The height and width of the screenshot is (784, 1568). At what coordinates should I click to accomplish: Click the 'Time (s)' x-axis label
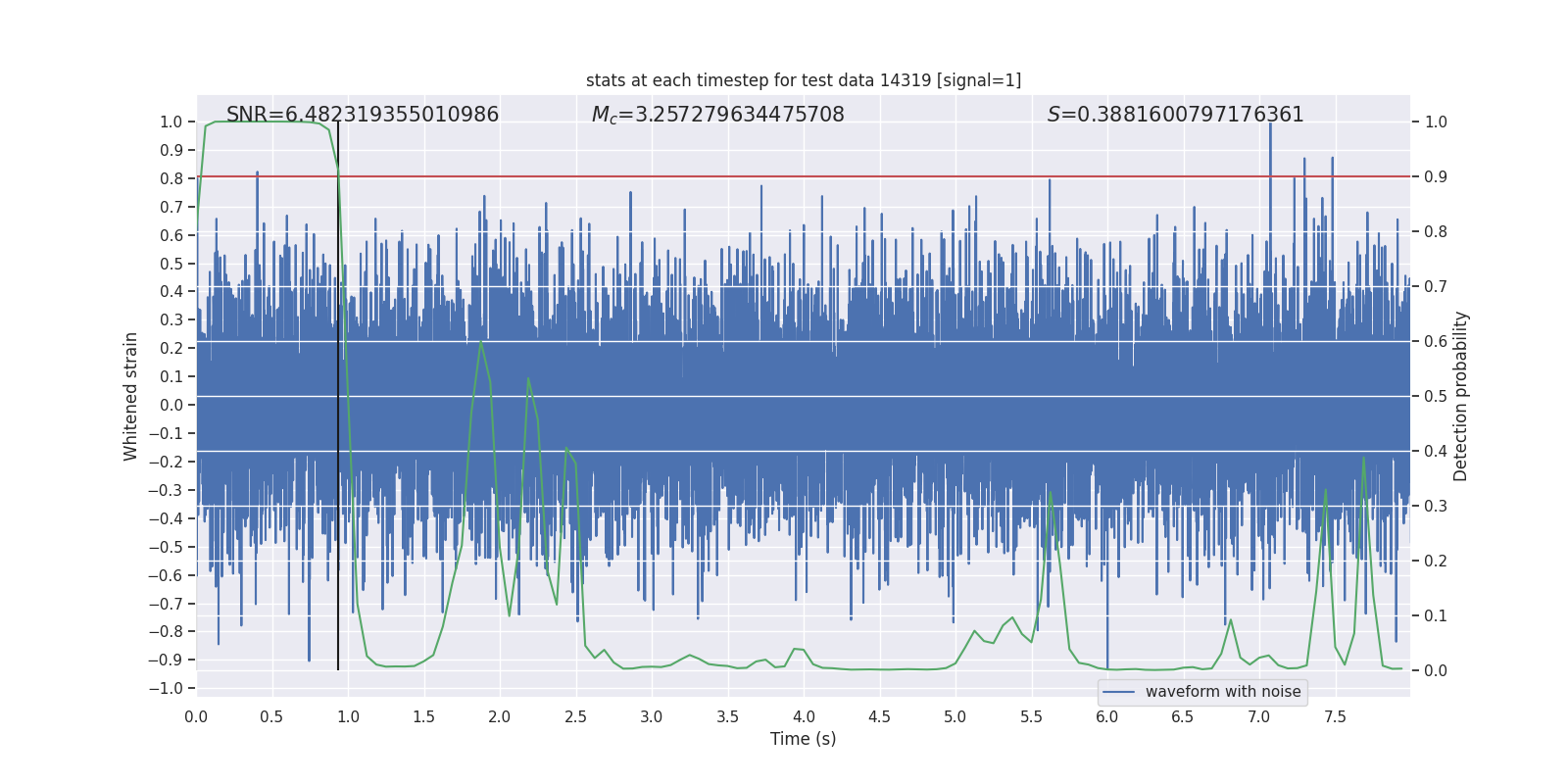pos(803,739)
